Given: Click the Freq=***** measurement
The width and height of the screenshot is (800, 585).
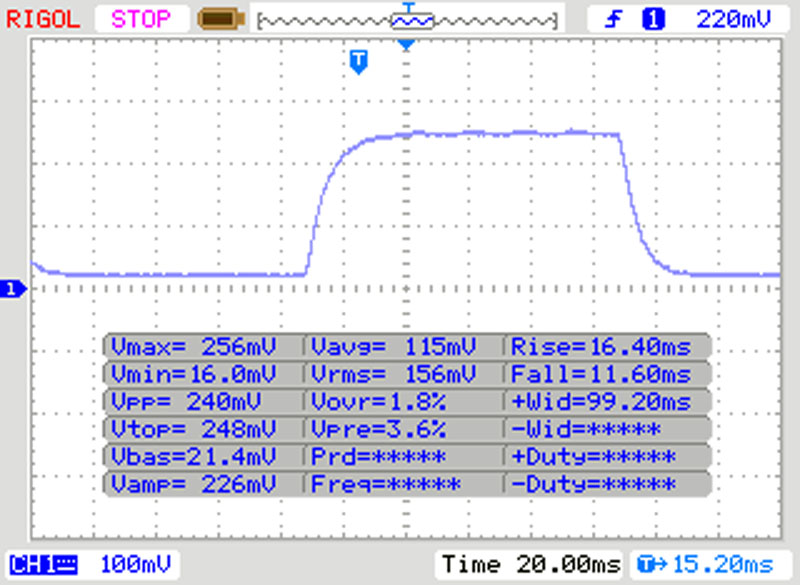Looking at the screenshot, I should point(386,485).
